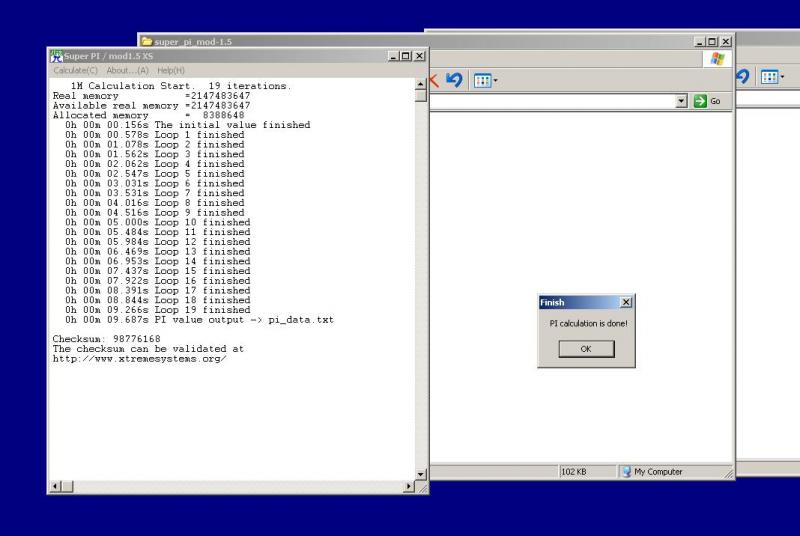The image size is (800, 536).
Task: Click the green Go button
Action: point(707,101)
